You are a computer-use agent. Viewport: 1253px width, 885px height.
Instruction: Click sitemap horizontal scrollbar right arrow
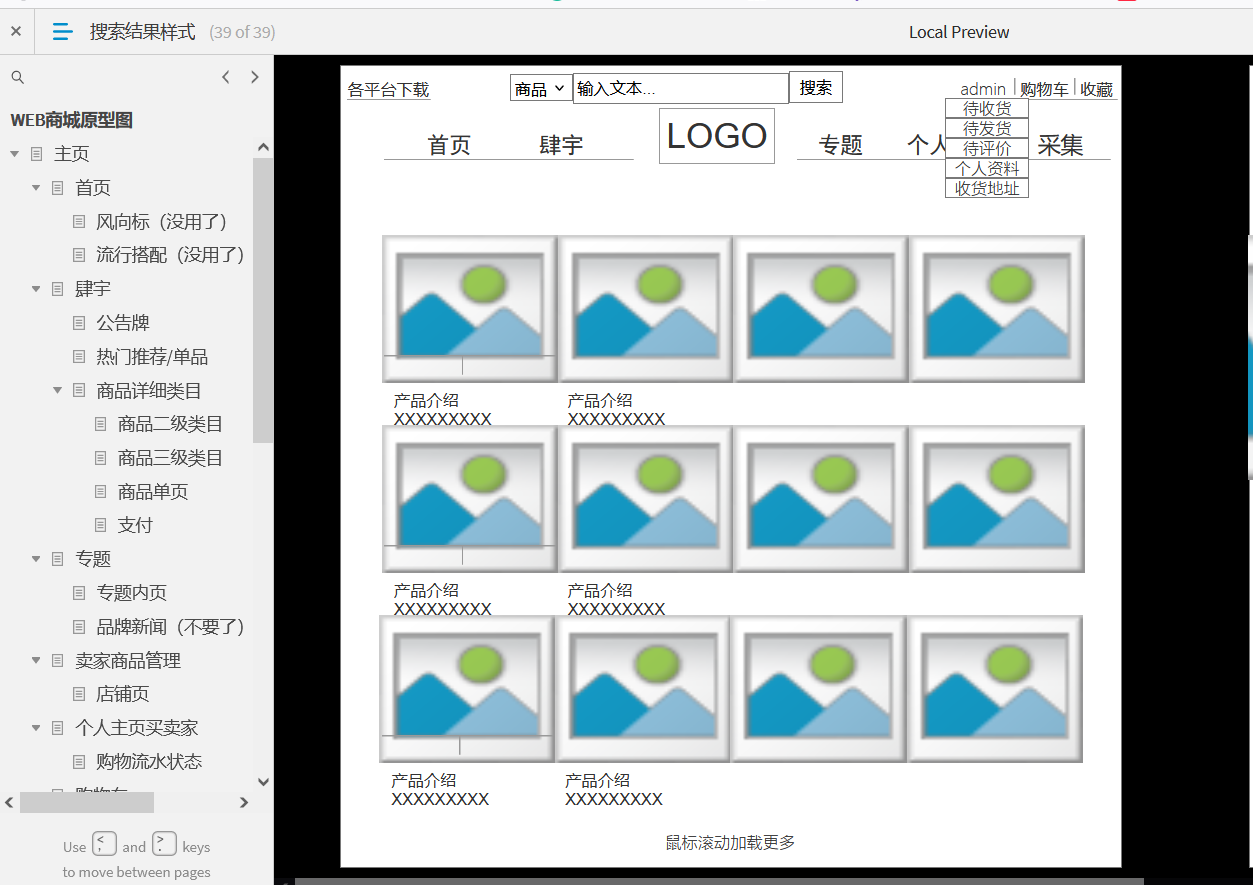coord(244,802)
